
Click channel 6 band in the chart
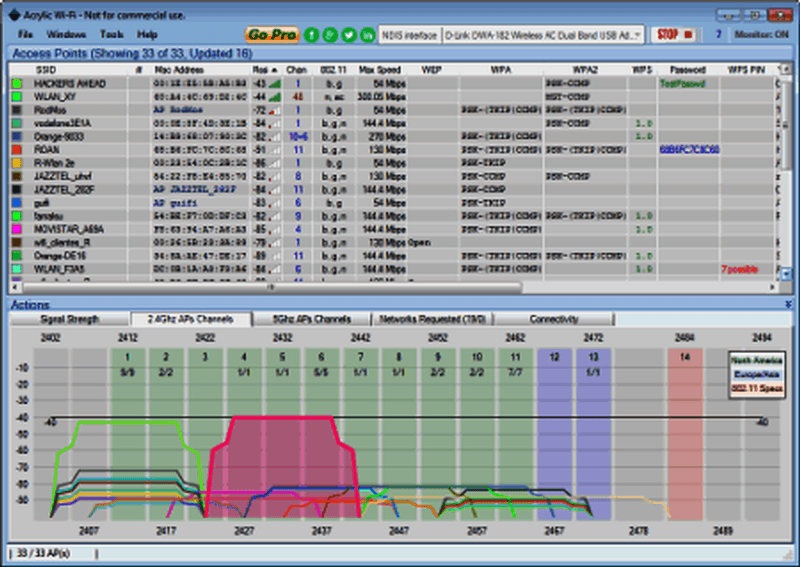point(321,434)
